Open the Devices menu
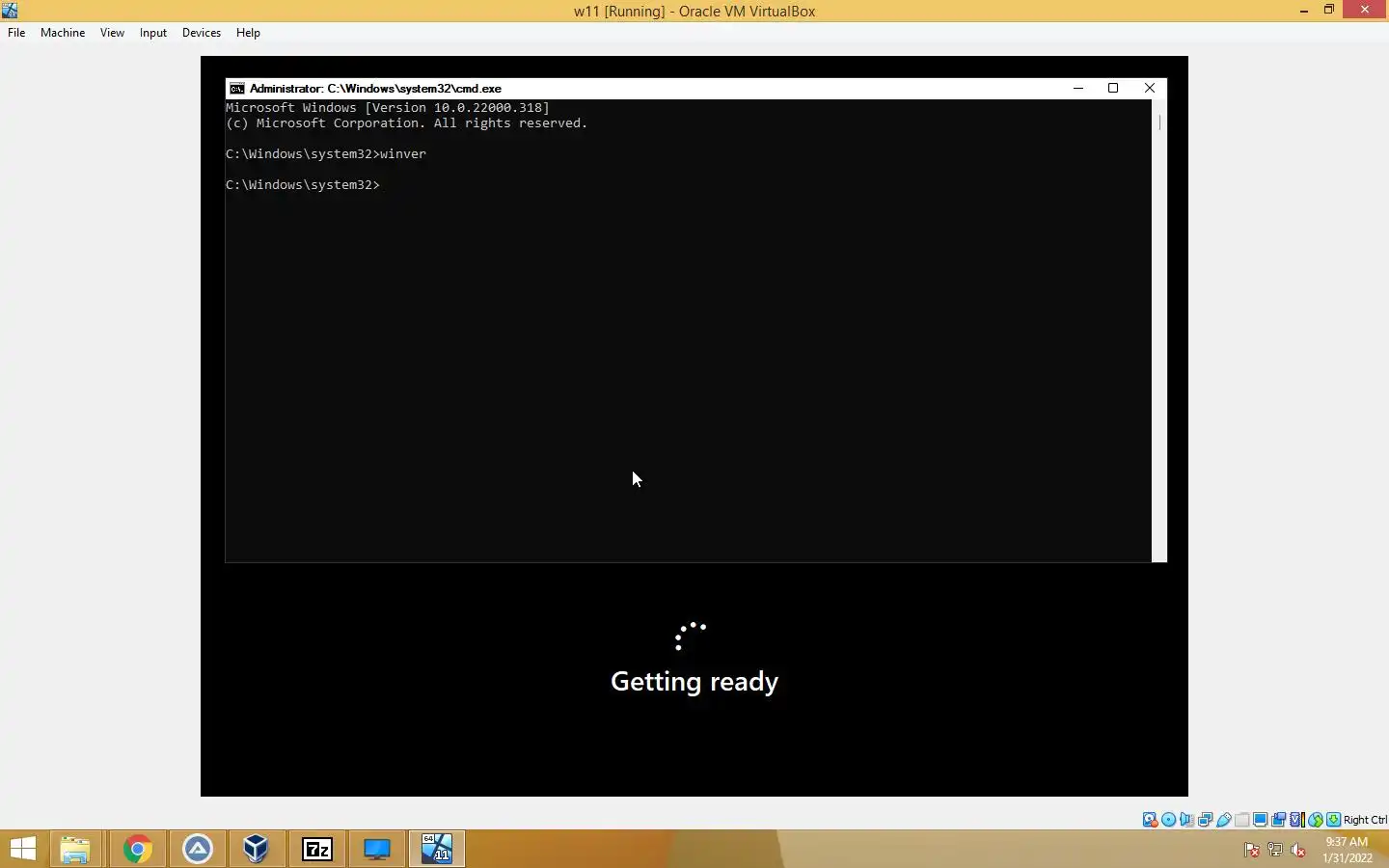The image size is (1389, 868). coord(202,33)
